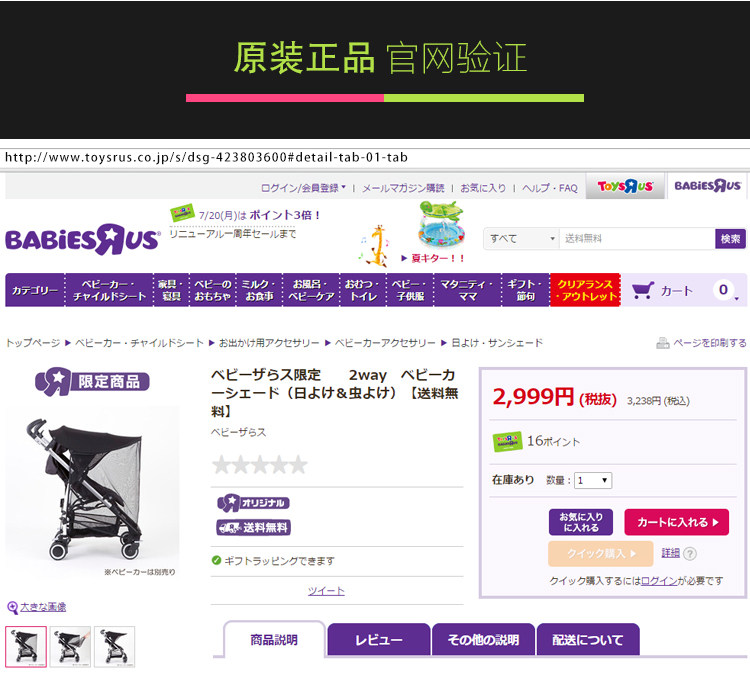Open the Toys R Us site tab
Viewport: 750px width, 679px height.
625,186
